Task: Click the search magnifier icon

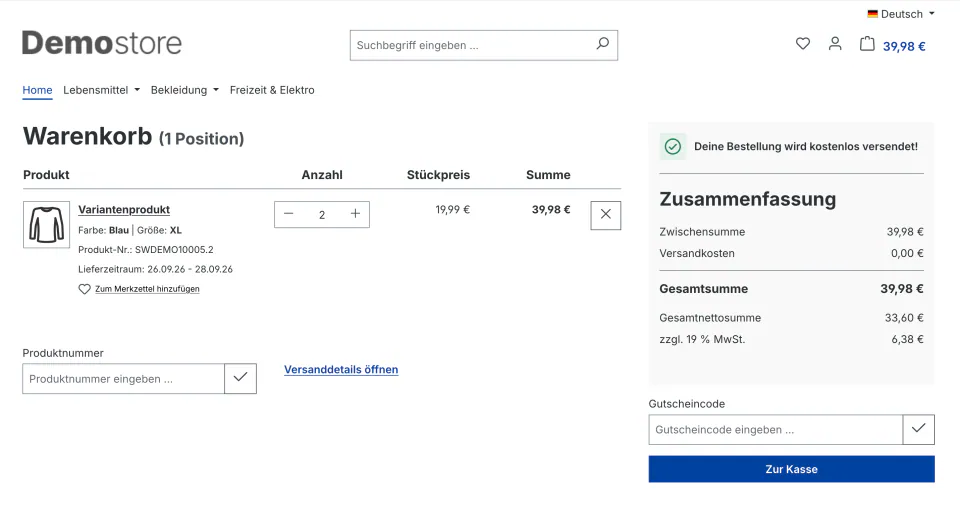Action: (x=602, y=43)
